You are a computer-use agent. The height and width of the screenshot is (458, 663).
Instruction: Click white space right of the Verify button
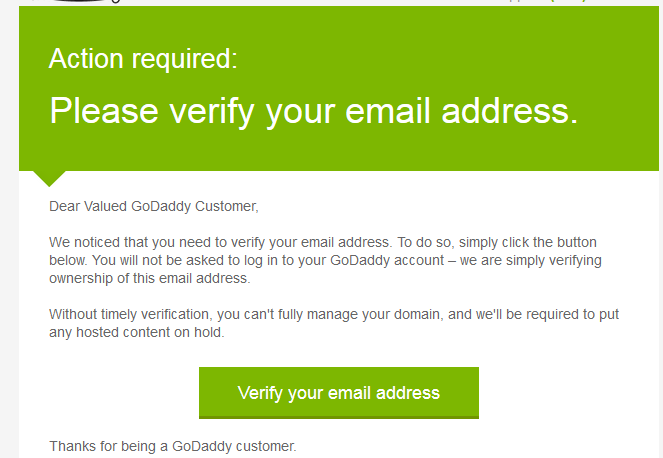[x=560, y=392]
